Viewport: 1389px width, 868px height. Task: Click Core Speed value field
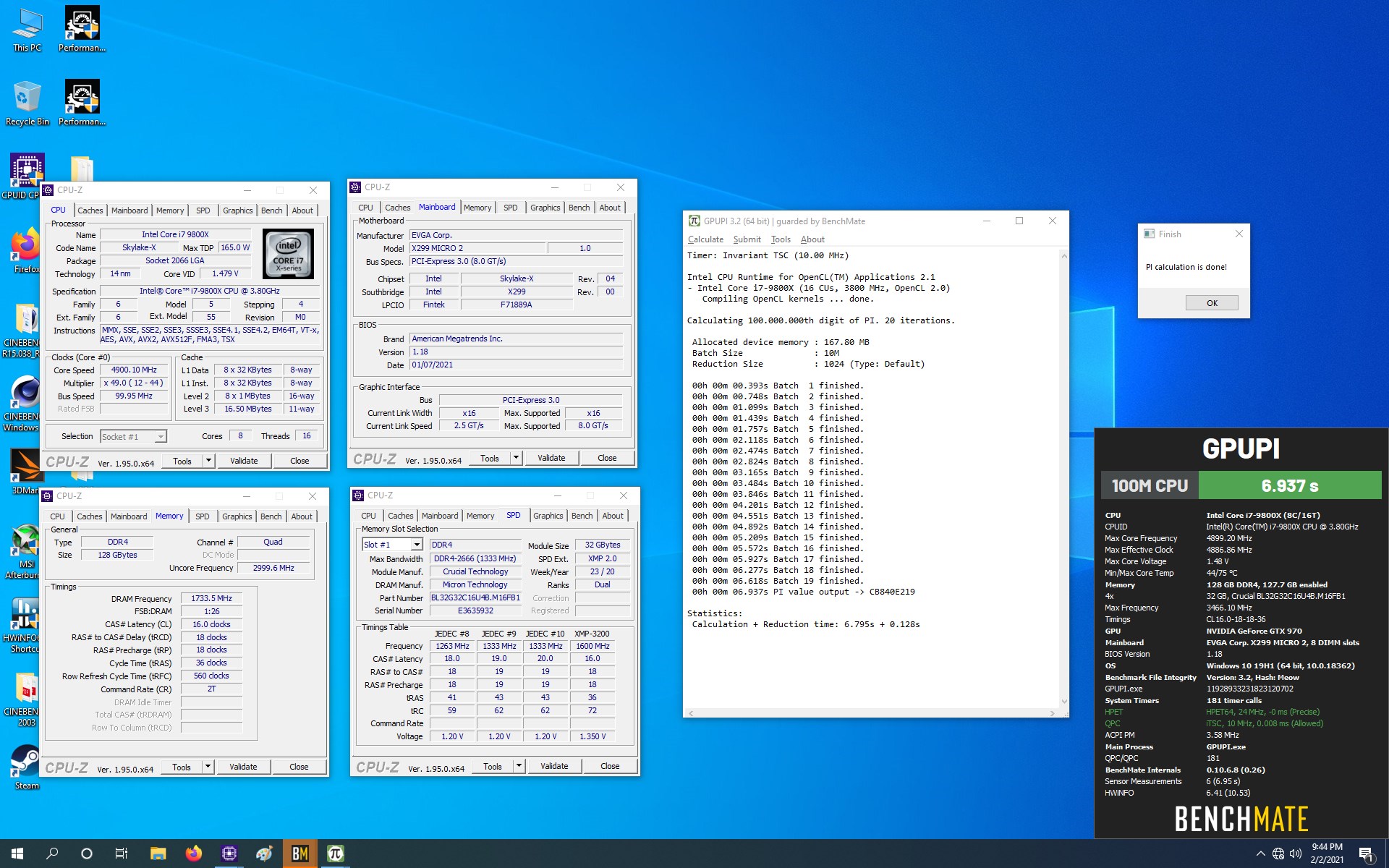(134, 370)
